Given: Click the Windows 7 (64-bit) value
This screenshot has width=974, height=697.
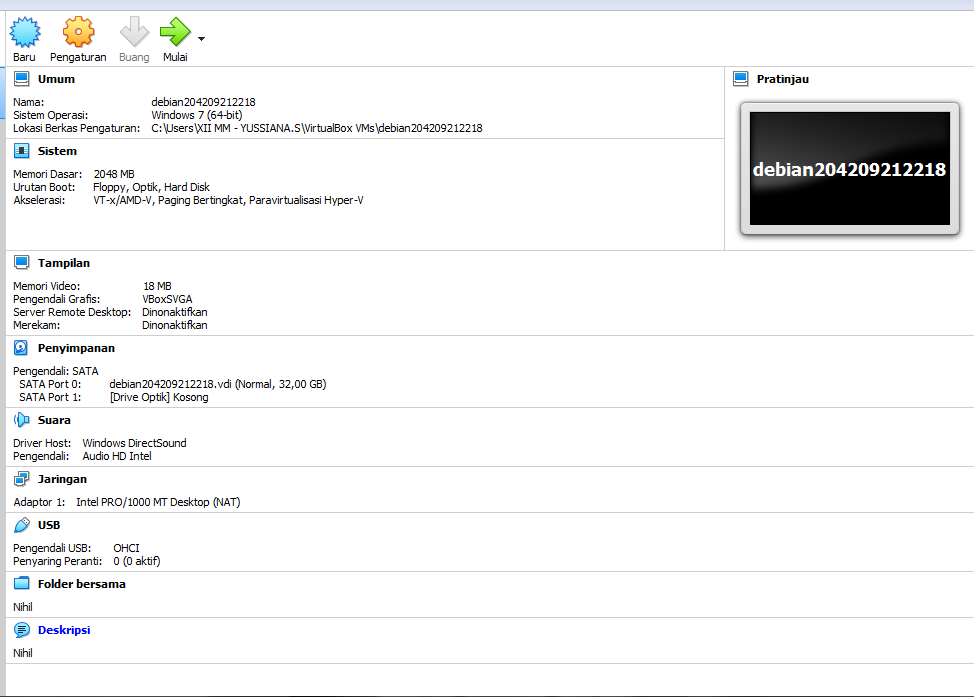Looking at the screenshot, I should tap(196, 115).
